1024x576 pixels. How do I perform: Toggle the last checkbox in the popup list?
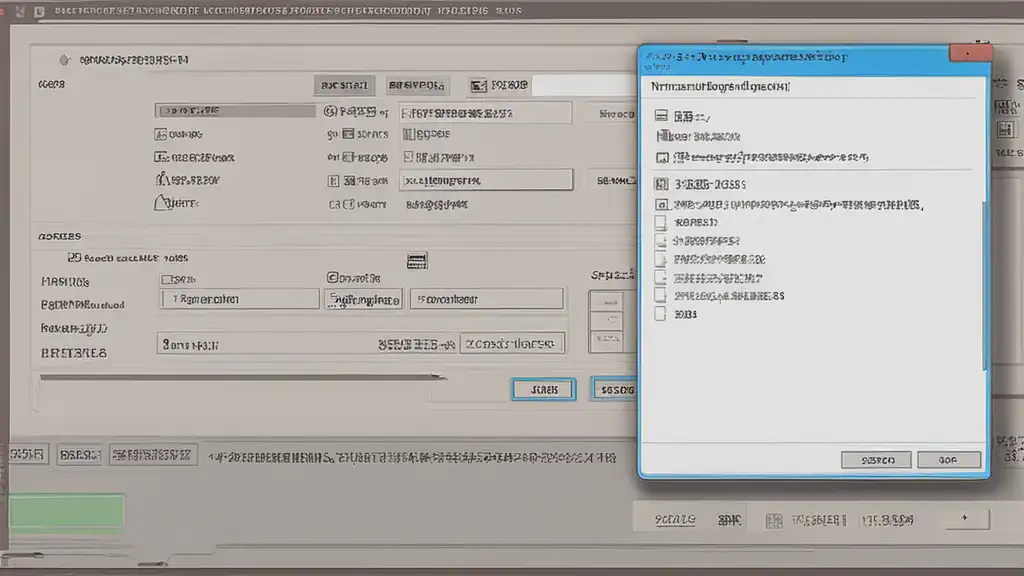pos(660,313)
